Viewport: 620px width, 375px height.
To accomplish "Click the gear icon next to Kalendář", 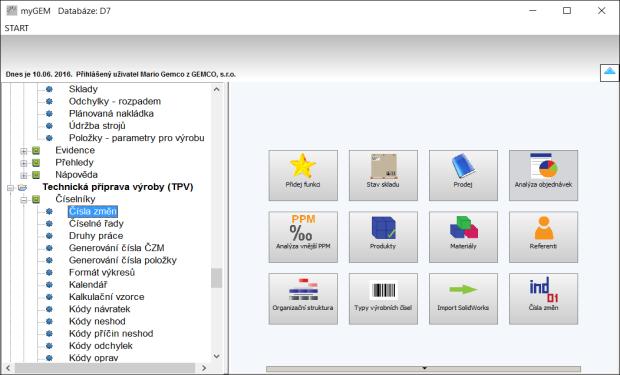I will pos(49,284).
